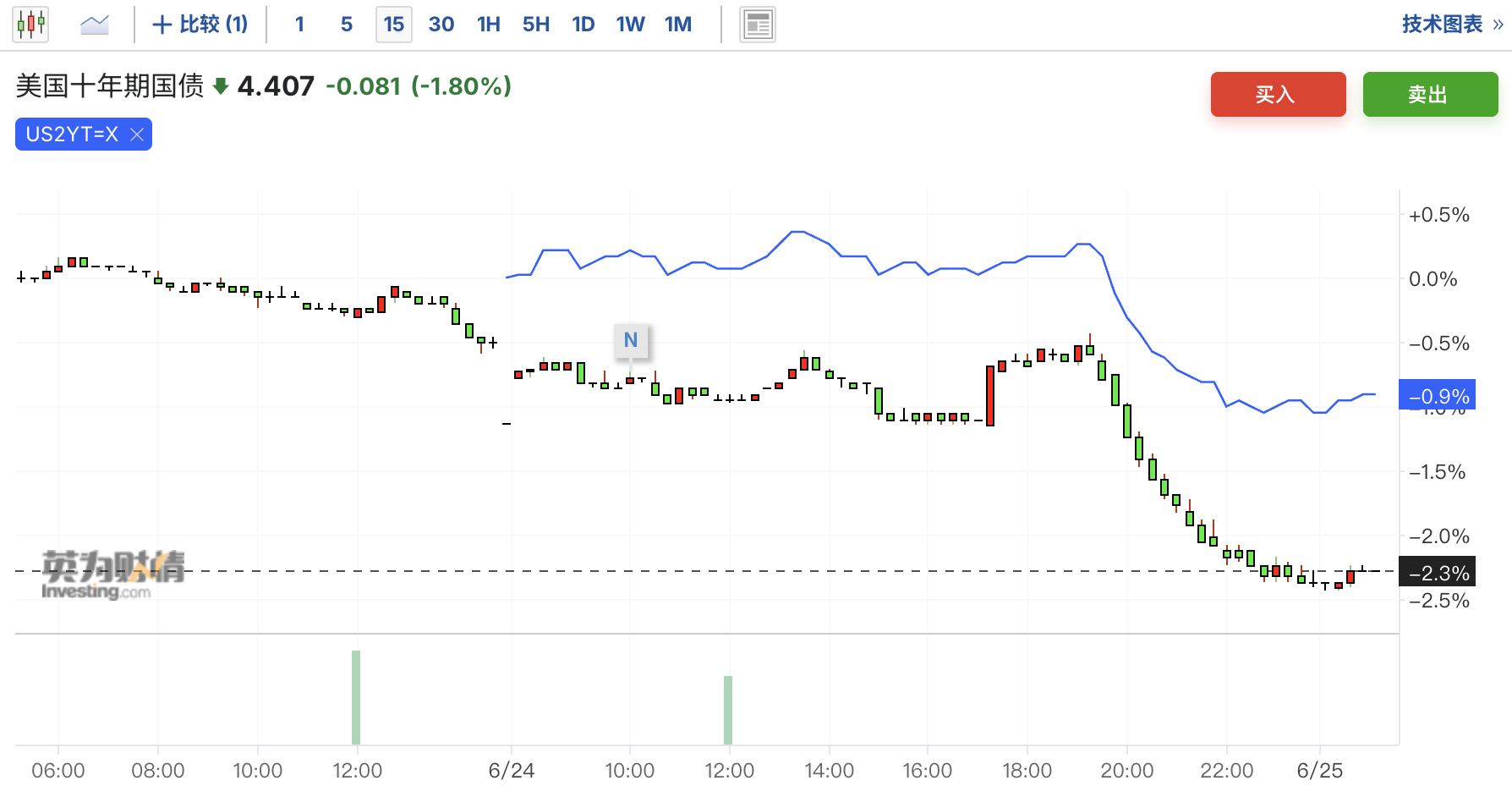This screenshot has height=797, width=1512.
Task: Click the 20:00 time axis label
Action: pos(1127,771)
